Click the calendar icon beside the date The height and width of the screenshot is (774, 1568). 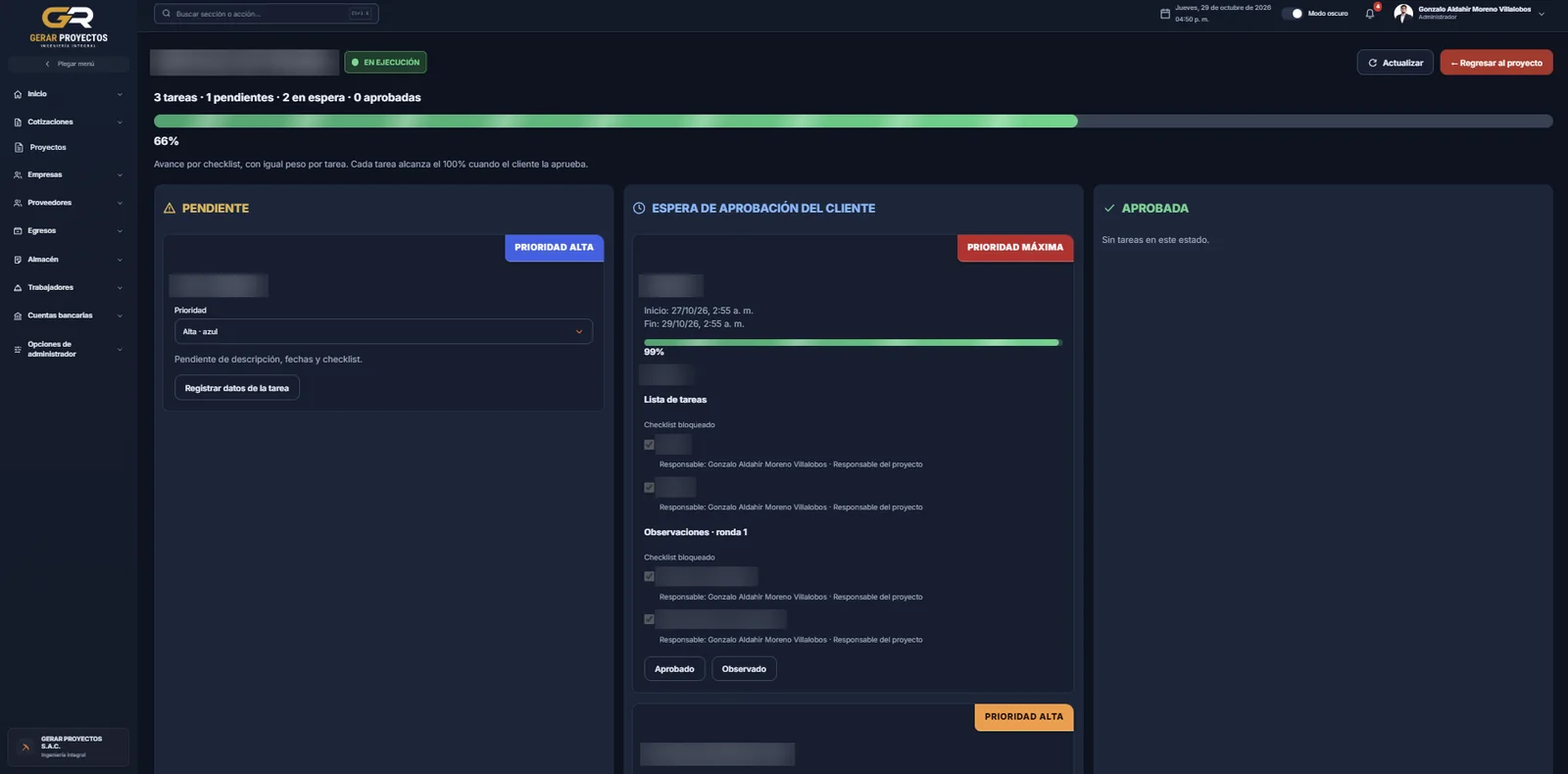pyautogui.click(x=1165, y=14)
